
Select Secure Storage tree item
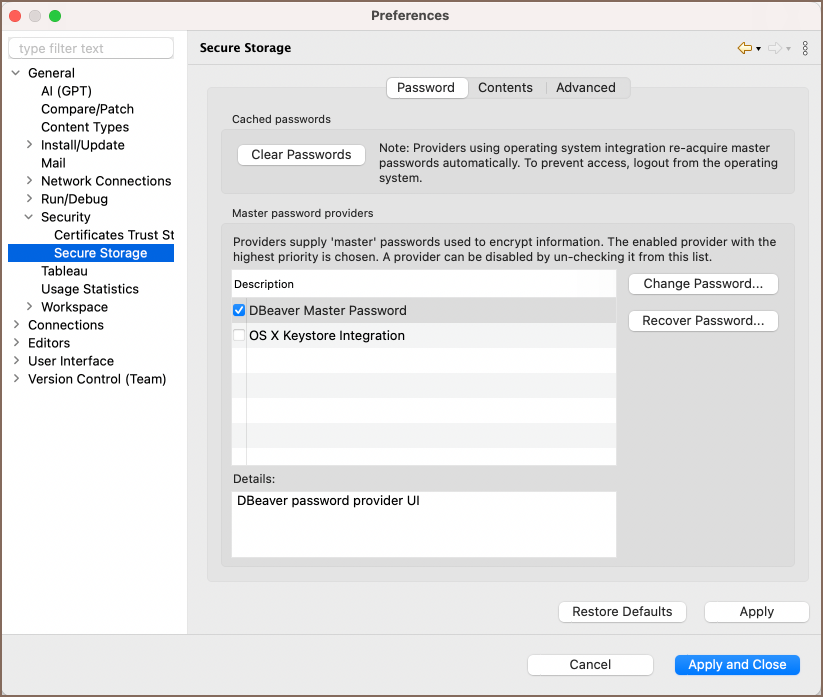91,253
